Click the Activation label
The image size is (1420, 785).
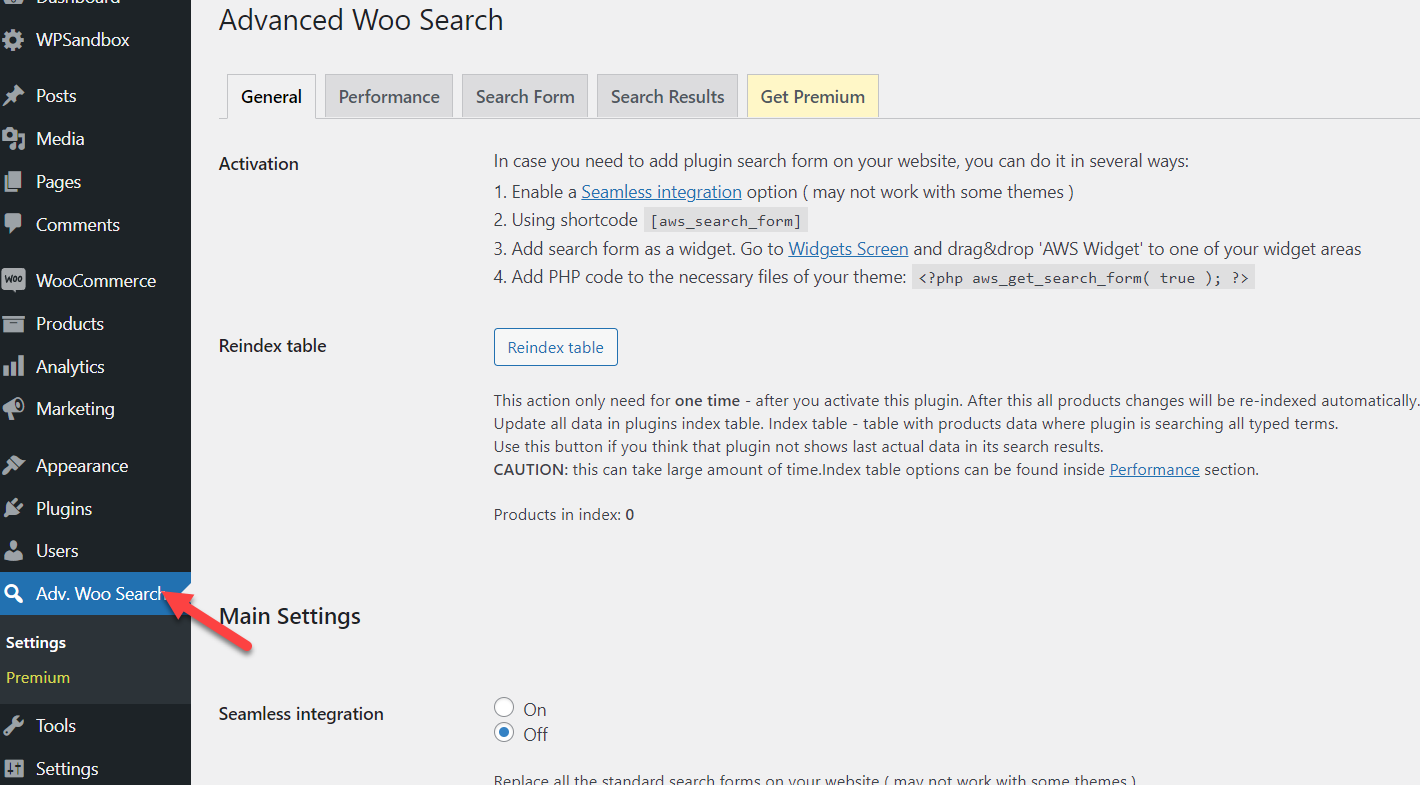[x=259, y=164]
